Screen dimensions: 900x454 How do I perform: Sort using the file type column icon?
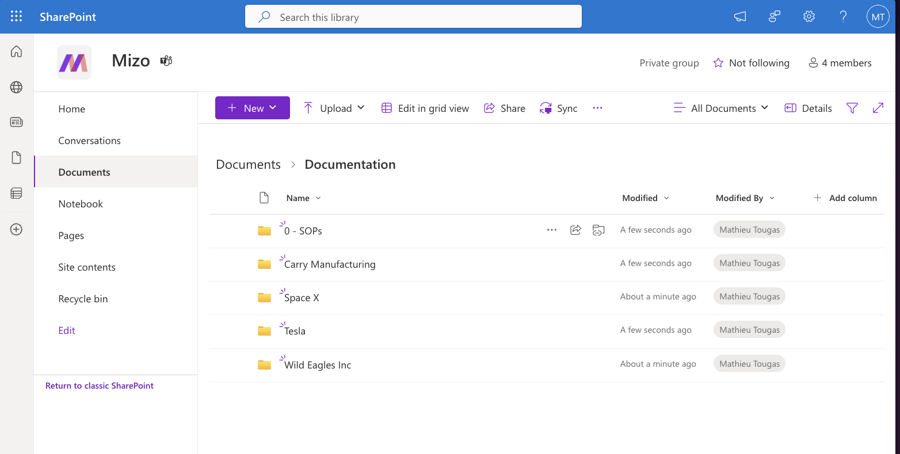[264, 198]
